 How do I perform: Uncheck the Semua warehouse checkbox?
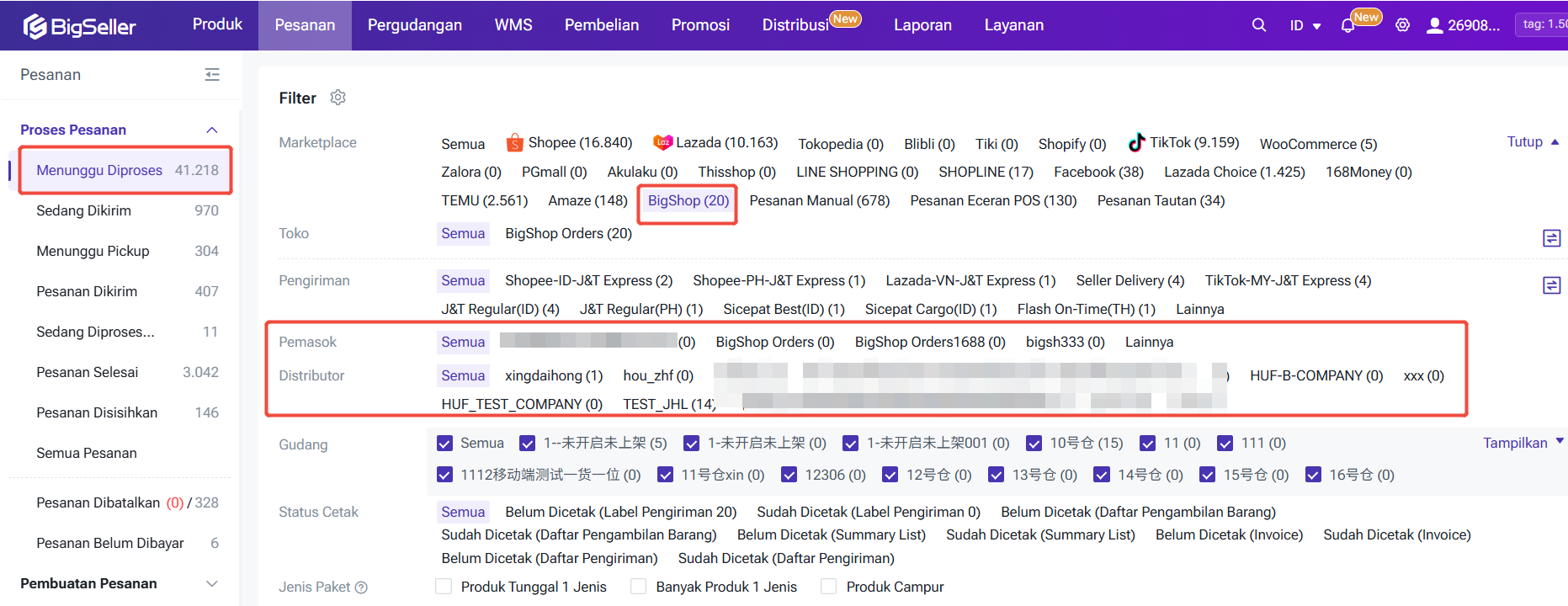point(445,444)
